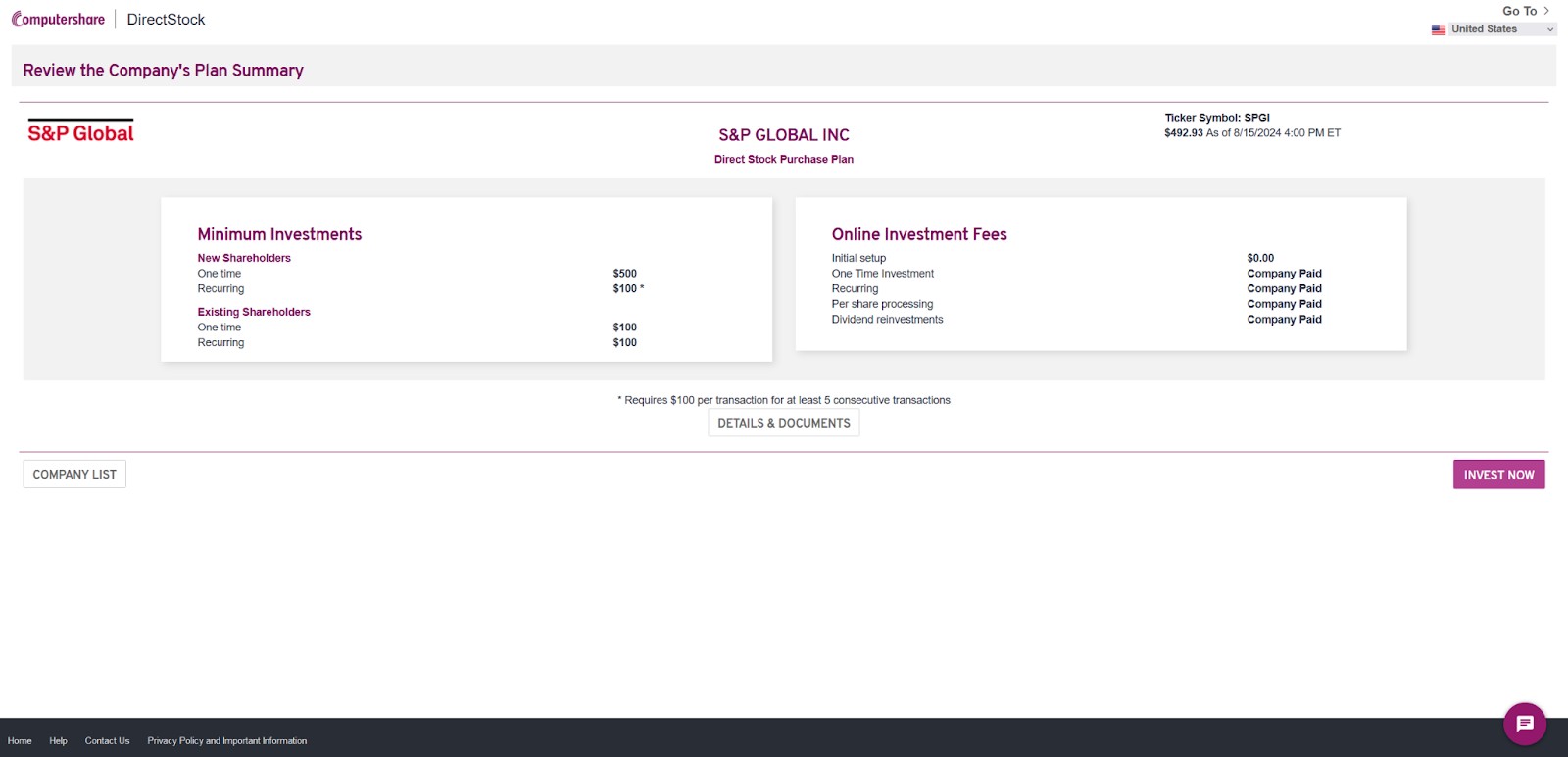Screen dimensions: 1568x757
Task: Click the Minimum Investments heading
Action: click(x=279, y=234)
